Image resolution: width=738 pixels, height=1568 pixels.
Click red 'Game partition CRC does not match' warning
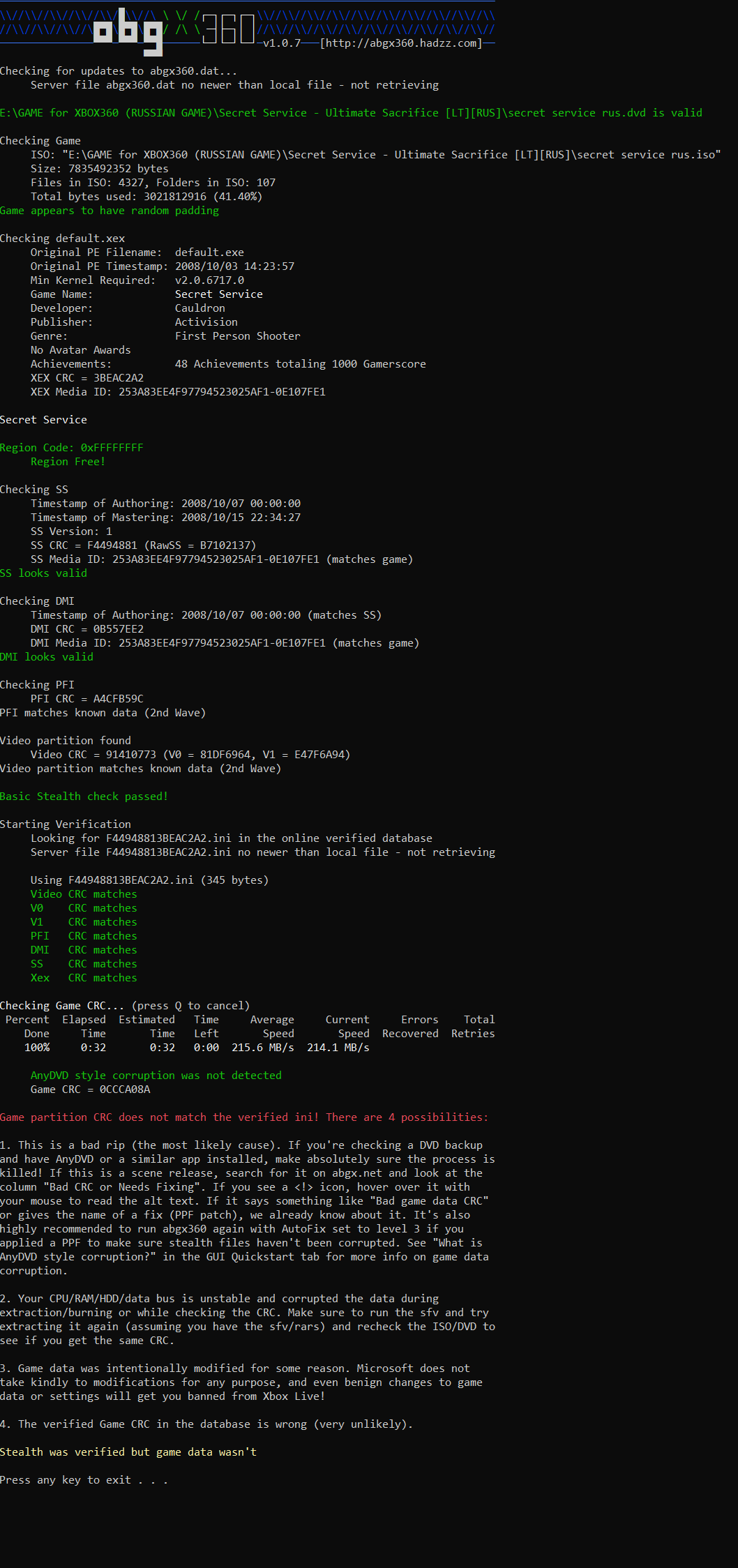click(244, 1117)
